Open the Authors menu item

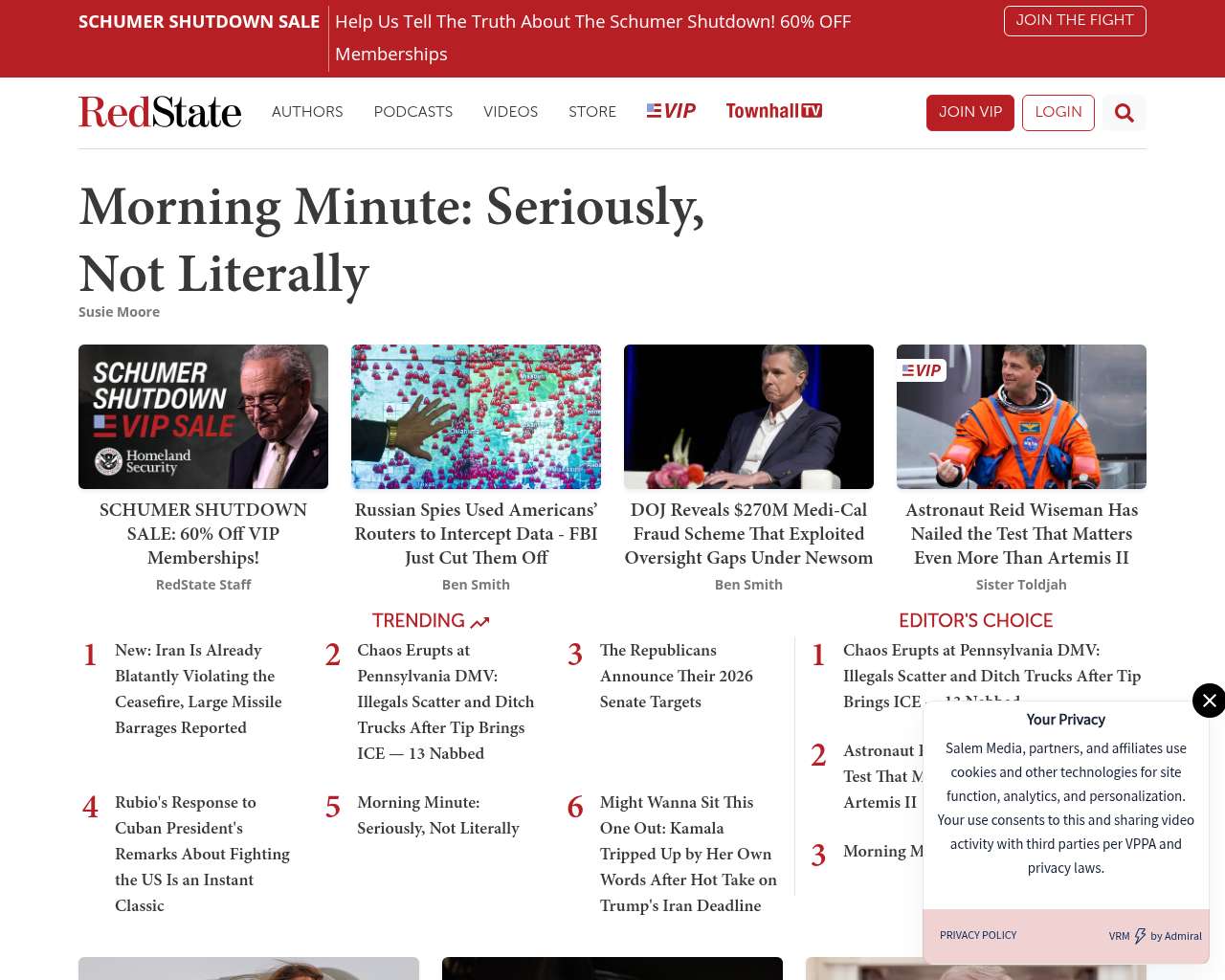pos(307,112)
